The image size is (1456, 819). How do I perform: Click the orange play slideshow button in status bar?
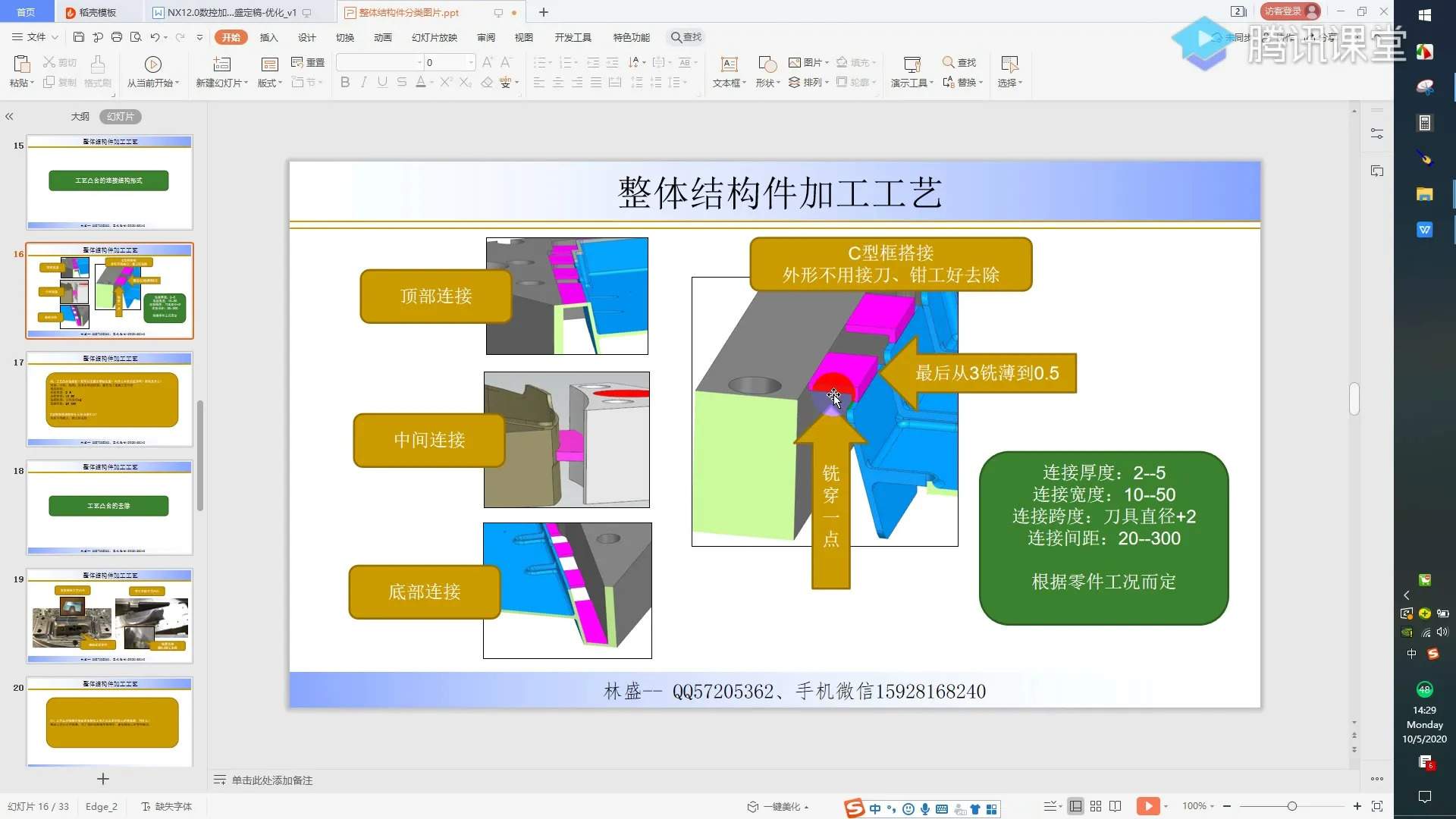click(x=1147, y=806)
